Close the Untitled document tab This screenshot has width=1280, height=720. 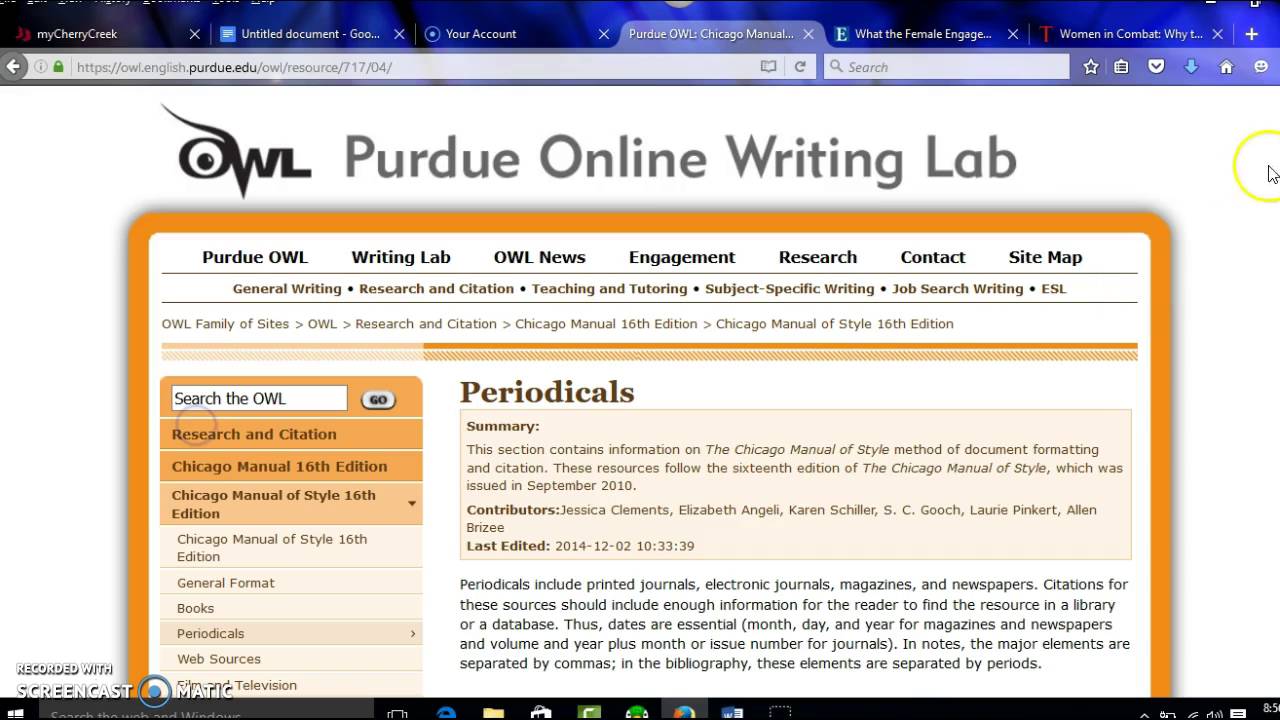pyautogui.click(x=399, y=34)
